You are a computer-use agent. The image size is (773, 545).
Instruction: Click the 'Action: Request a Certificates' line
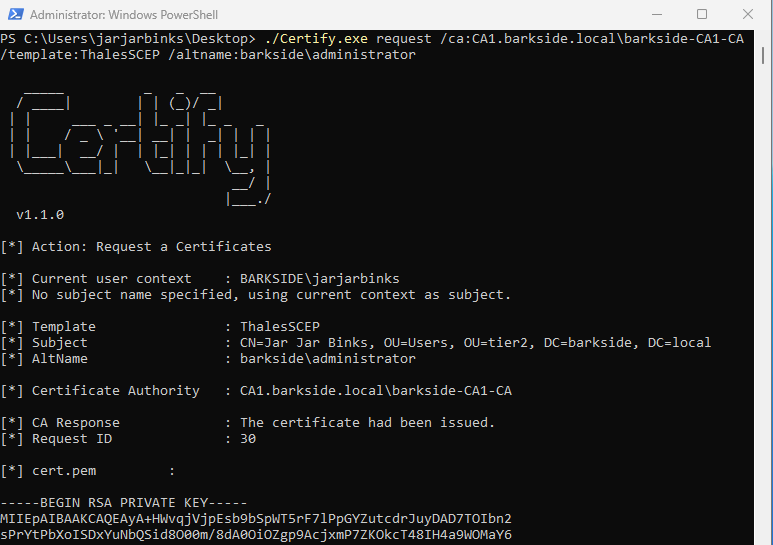pos(151,247)
